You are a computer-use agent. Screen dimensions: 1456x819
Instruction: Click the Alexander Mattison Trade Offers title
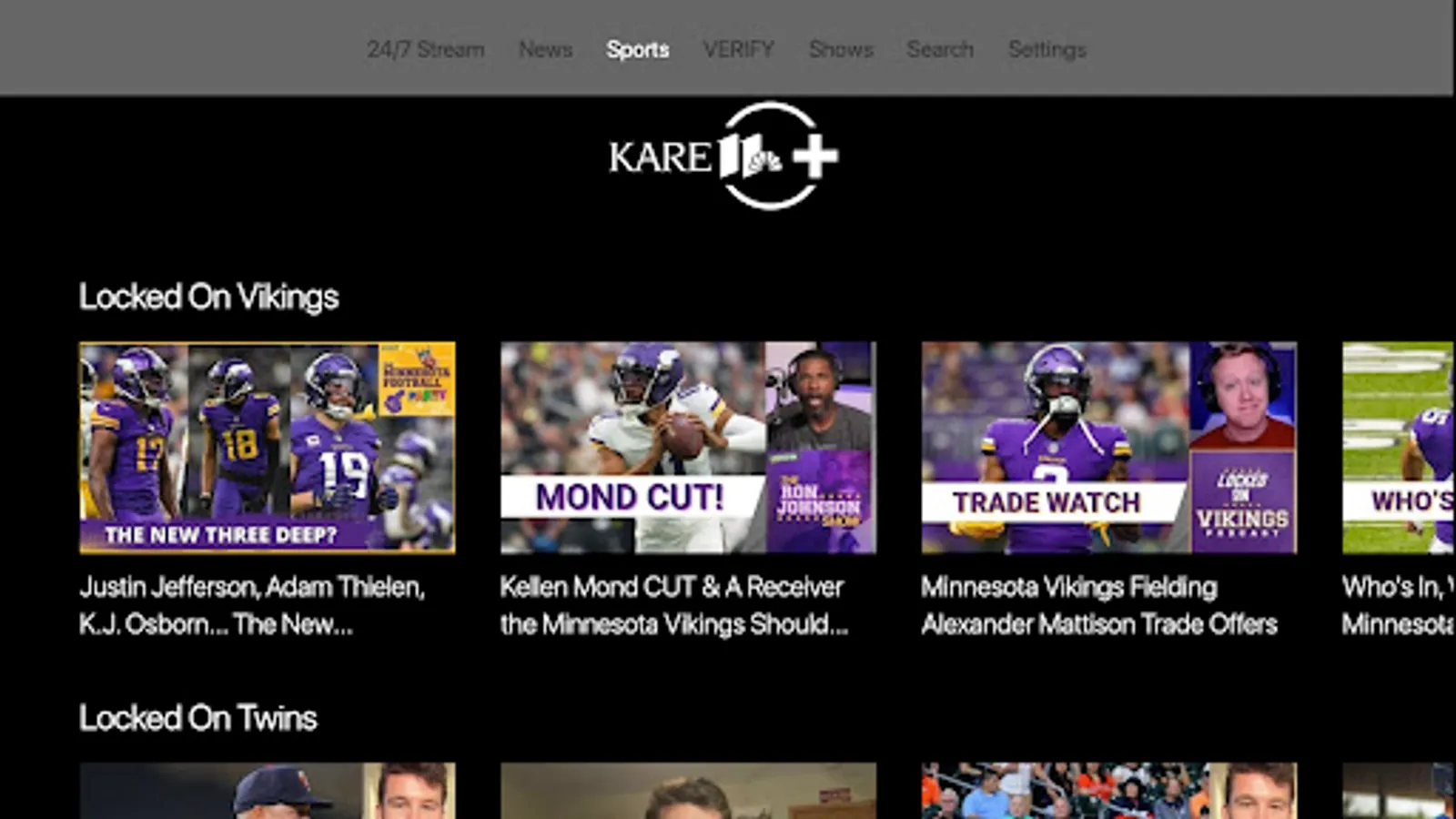pyautogui.click(x=1099, y=605)
